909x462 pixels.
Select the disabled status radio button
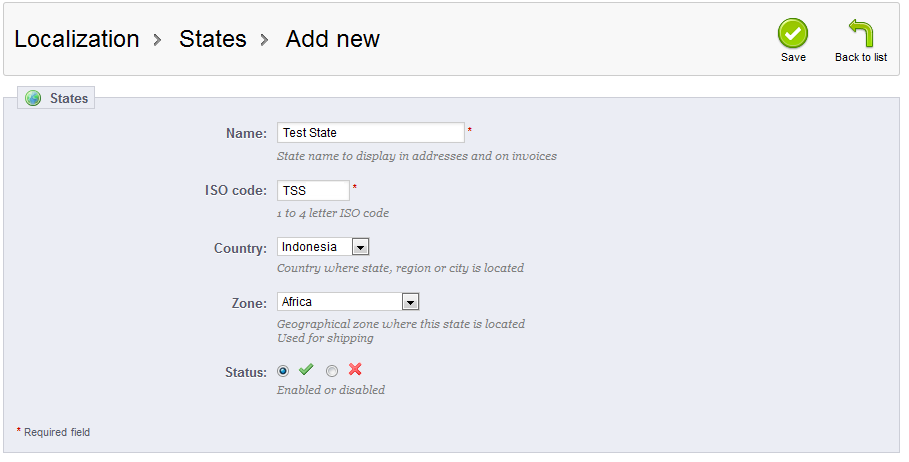click(332, 371)
